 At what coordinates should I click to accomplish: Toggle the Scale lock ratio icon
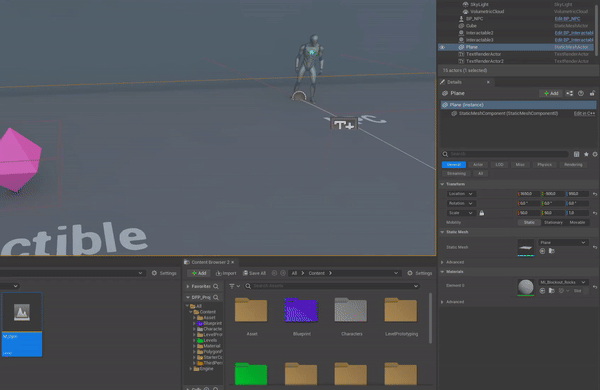[482, 213]
